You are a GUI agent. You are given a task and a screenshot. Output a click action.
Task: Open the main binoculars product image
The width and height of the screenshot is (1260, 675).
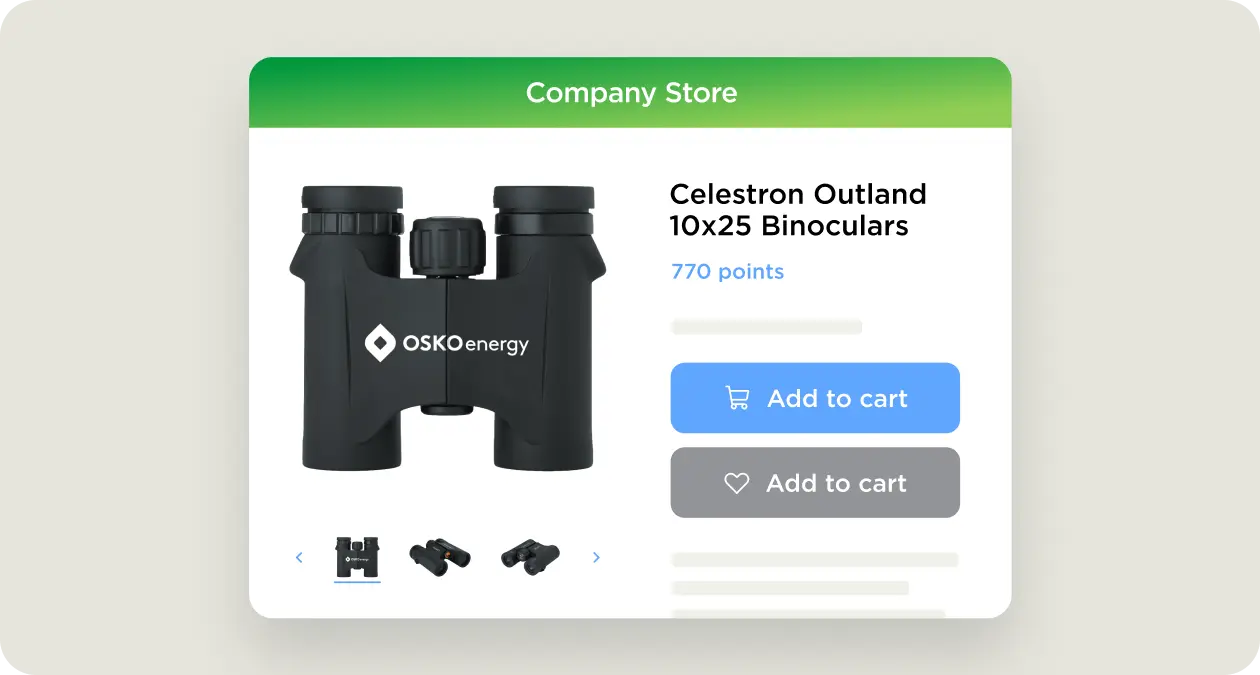pos(447,328)
